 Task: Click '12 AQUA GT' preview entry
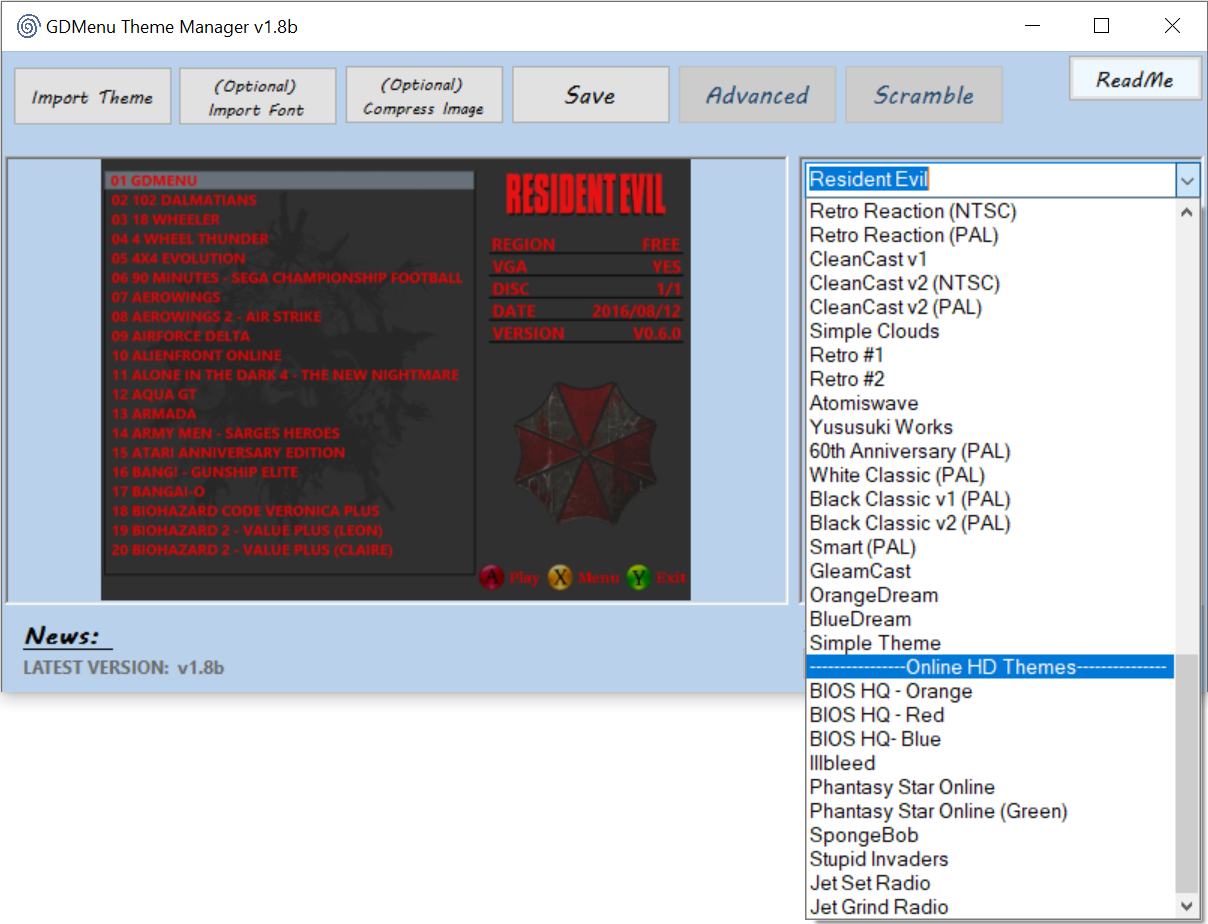(x=154, y=394)
